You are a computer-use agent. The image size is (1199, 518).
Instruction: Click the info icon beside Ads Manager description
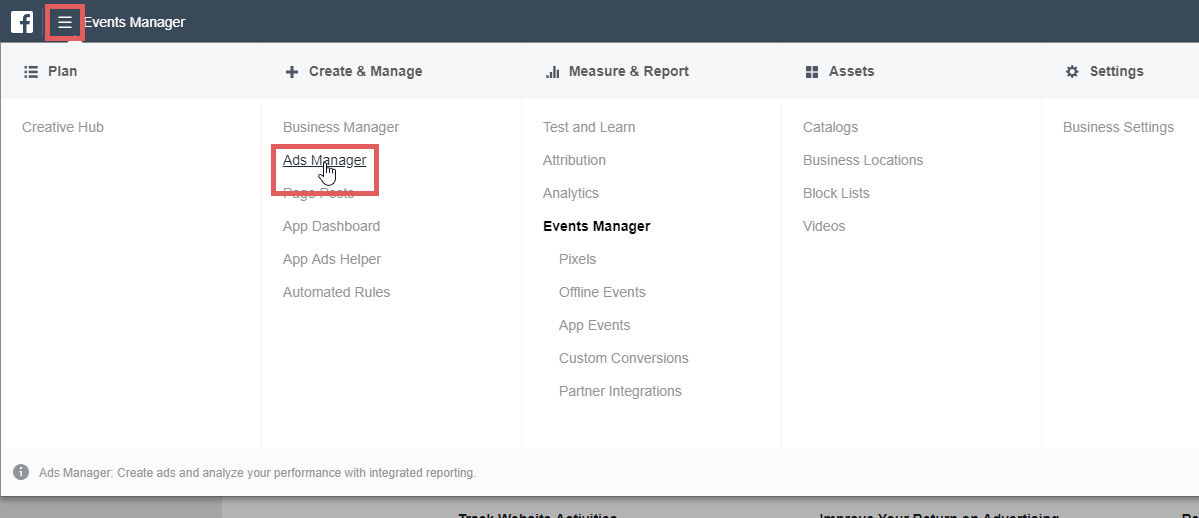click(21, 471)
